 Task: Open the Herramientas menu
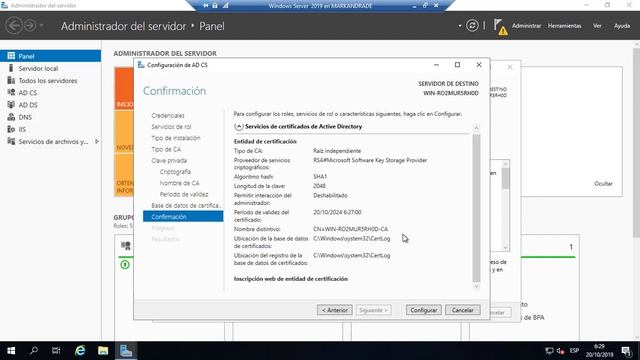click(564, 26)
